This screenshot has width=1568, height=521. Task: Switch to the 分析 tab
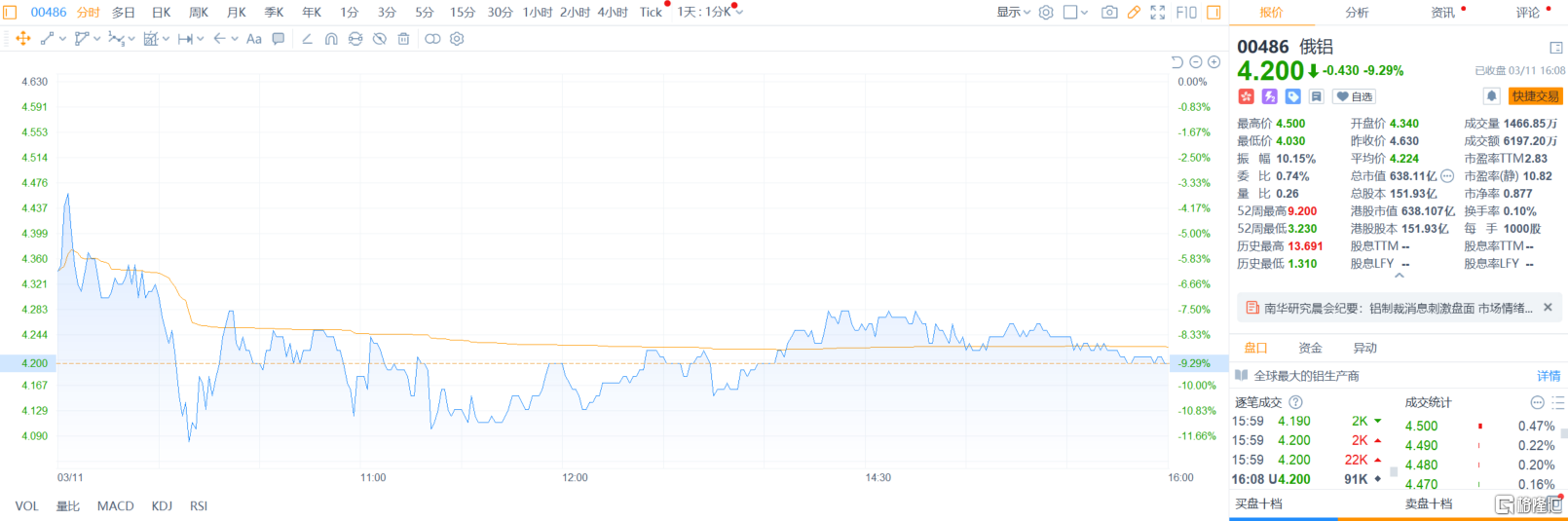(1357, 13)
